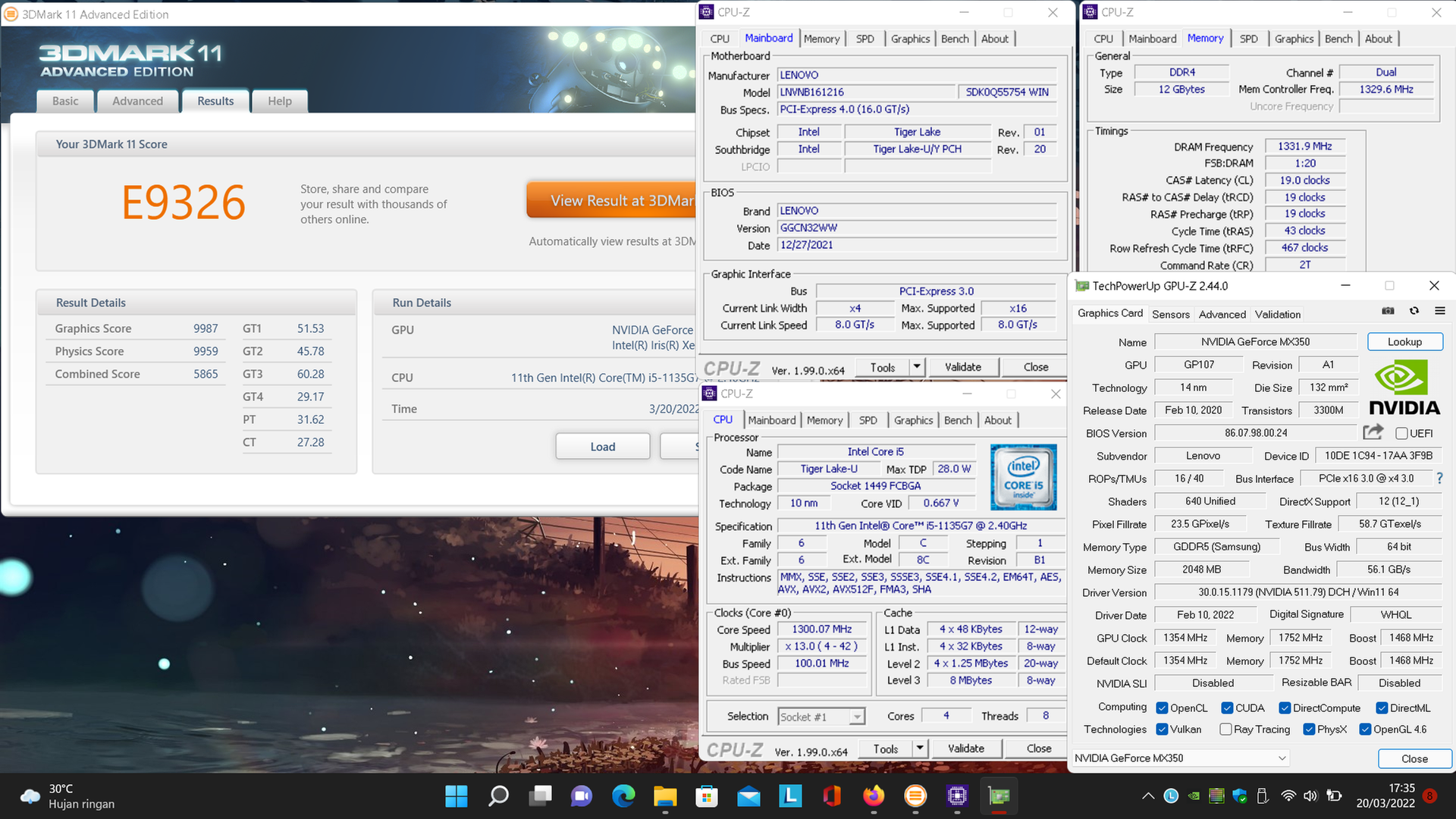Open the GPU-Z hamburger menu
This screenshot has width=1456, height=819.
1440,311
